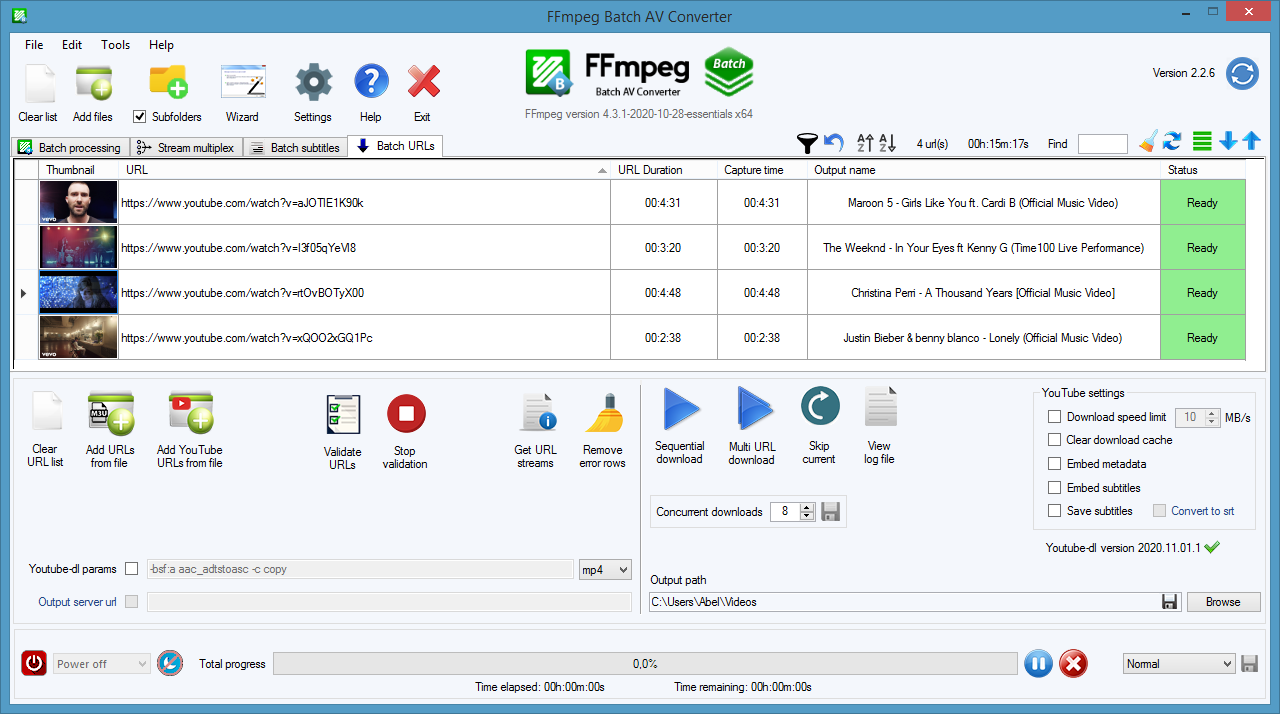Open the Tools menu
Image resolution: width=1280 pixels, height=714 pixels.
116,45
